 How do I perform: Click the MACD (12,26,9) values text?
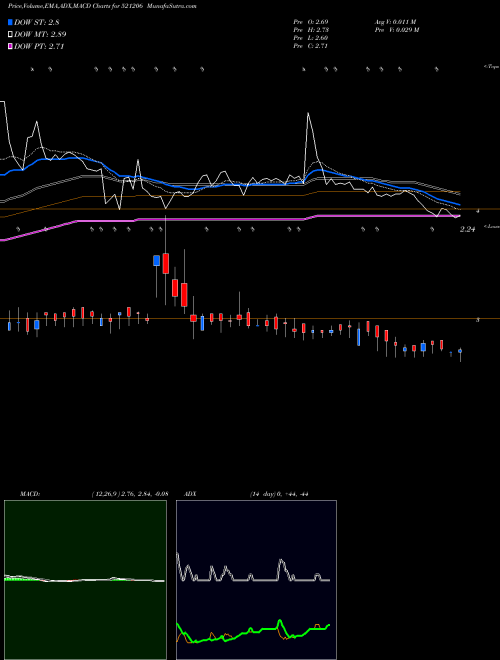(130, 494)
